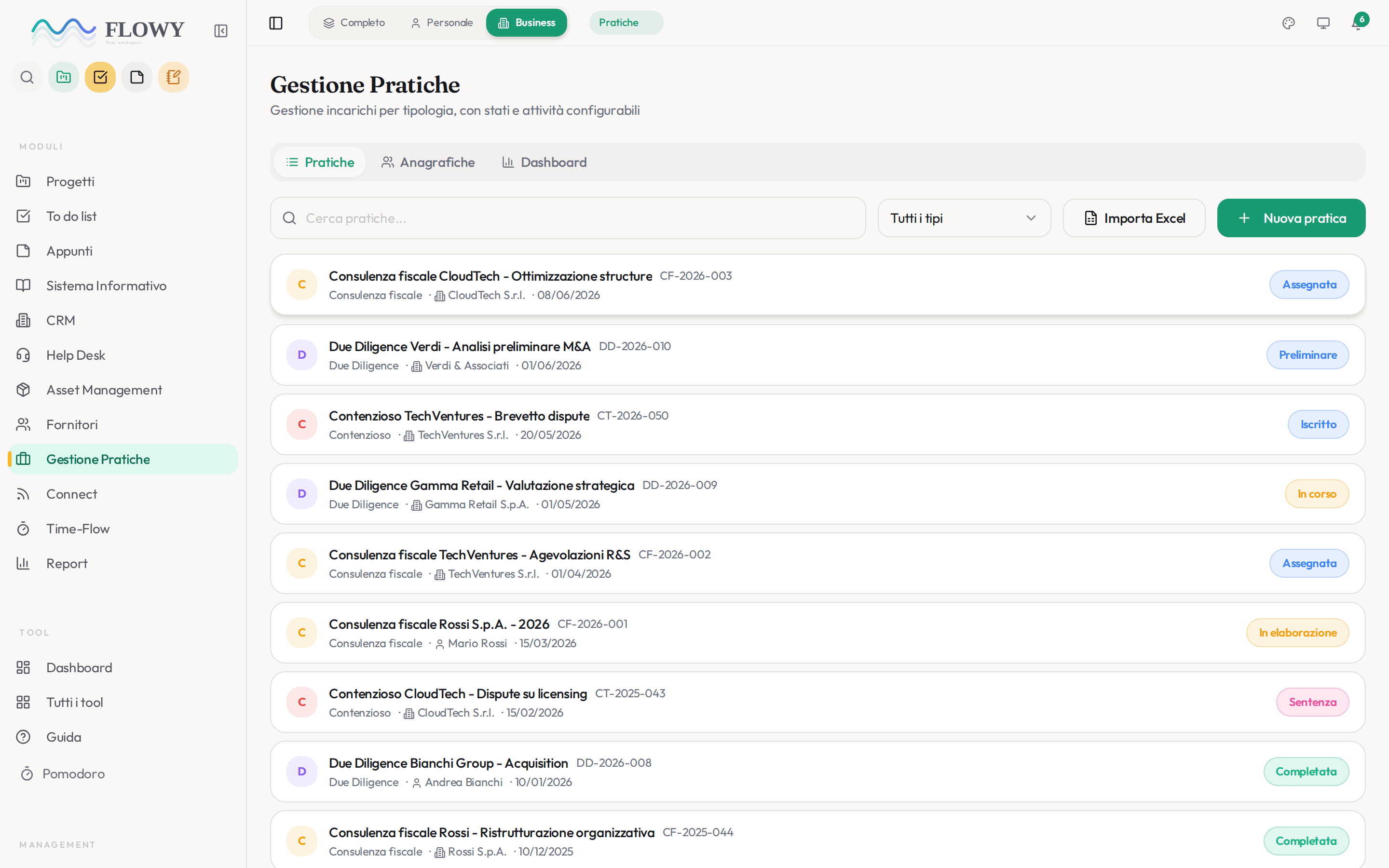1389x868 pixels.
Task: Open Dashboard under Tool section
Action: [123, 668]
